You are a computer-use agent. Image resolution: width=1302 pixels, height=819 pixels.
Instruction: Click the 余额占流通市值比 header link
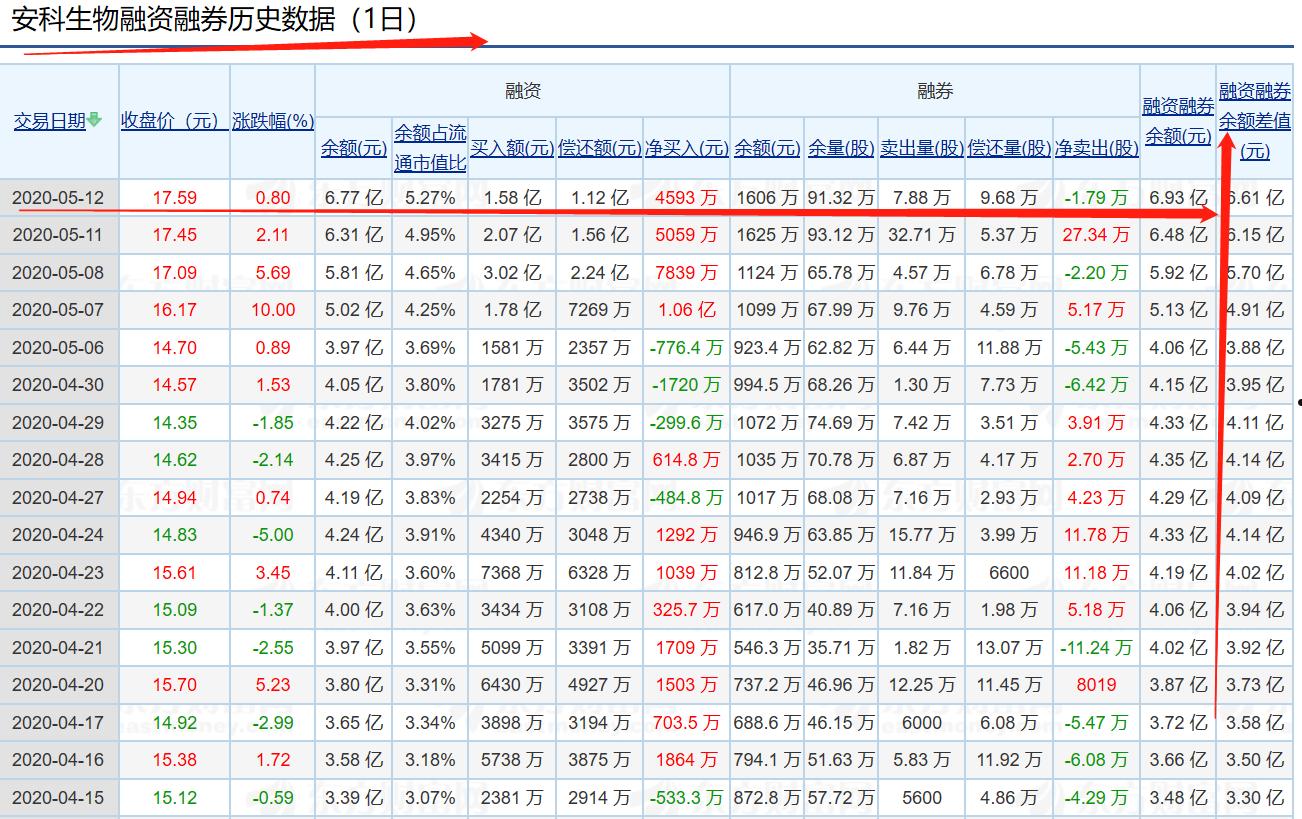430,148
